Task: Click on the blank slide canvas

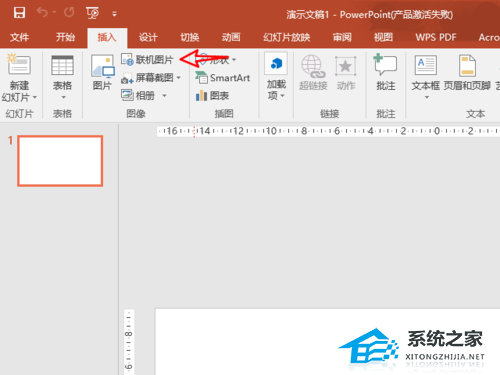Action: click(327, 342)
